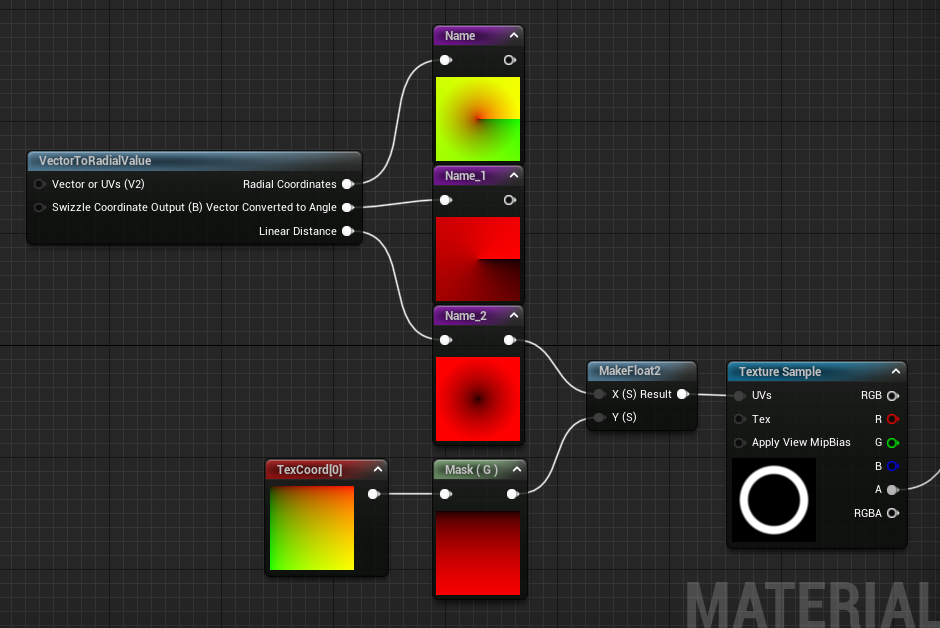940x628 pixels.
Task: Click the Mask ( G ) output pin
Action: pyautogui.click(x=512, y=494)
